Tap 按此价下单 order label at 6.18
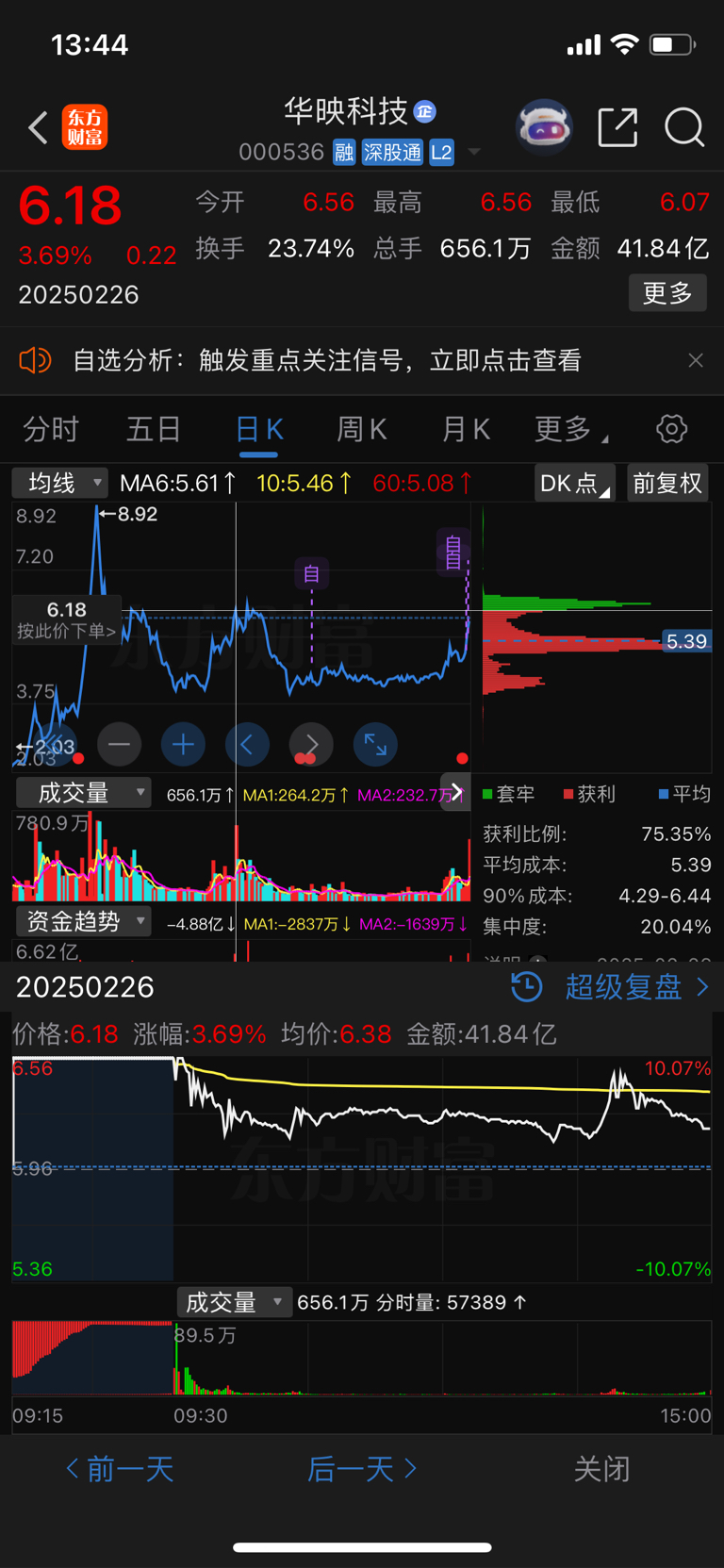 pos(66,620)
